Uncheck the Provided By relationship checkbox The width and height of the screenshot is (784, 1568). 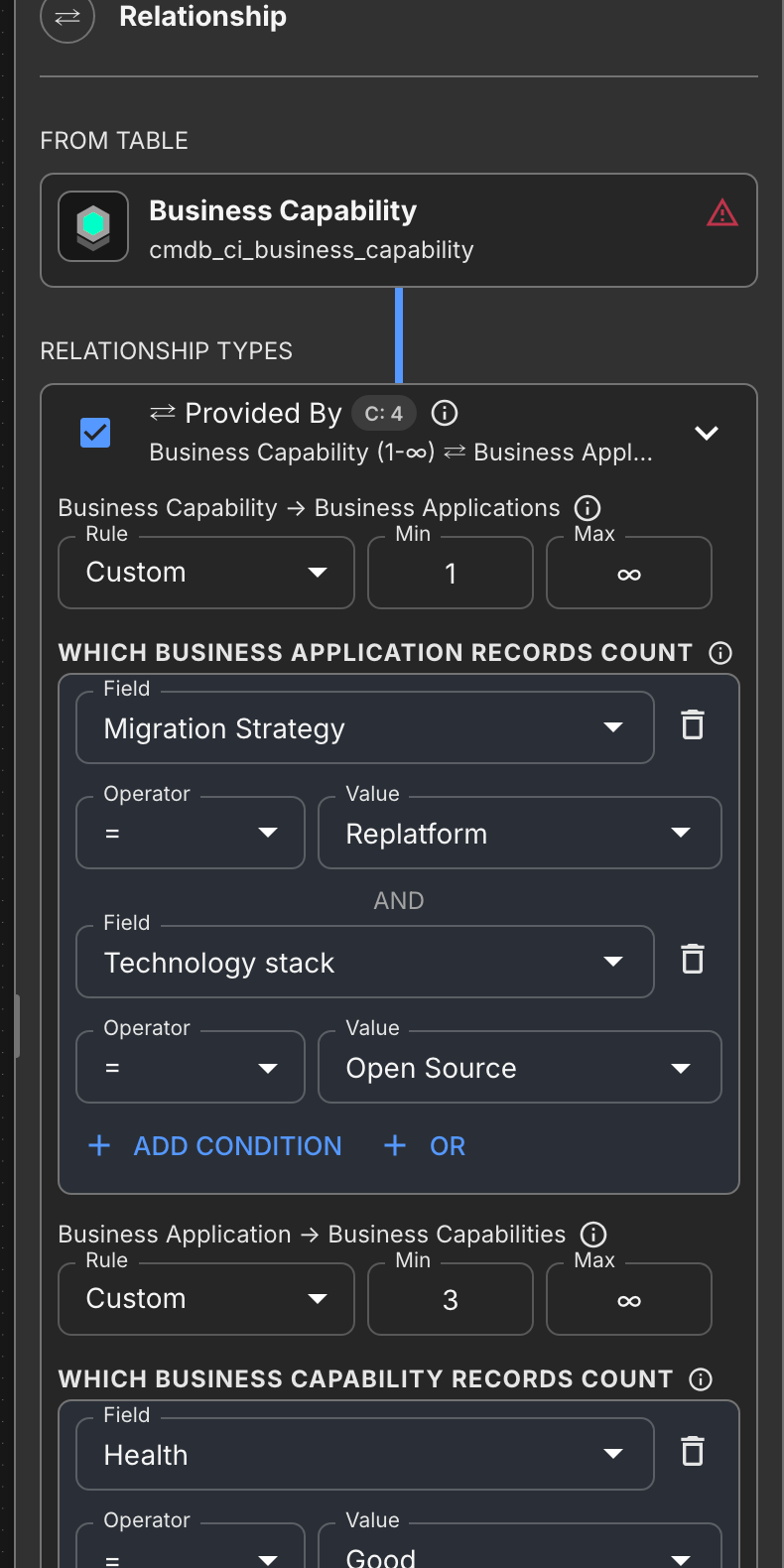pyautogui.click(x=95, y=433)
